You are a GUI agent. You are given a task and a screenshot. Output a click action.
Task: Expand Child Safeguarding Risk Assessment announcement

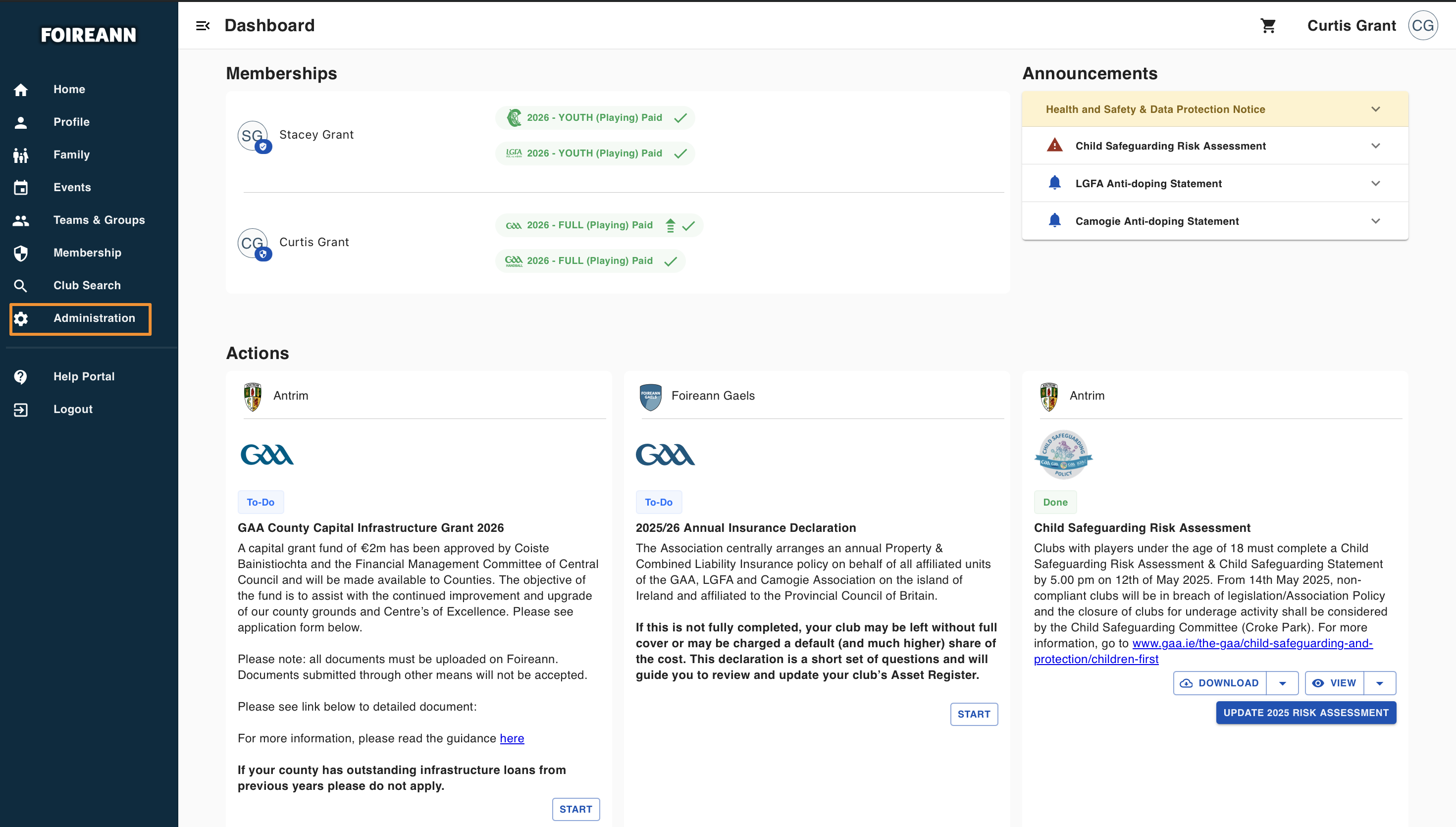point(1215,146)
